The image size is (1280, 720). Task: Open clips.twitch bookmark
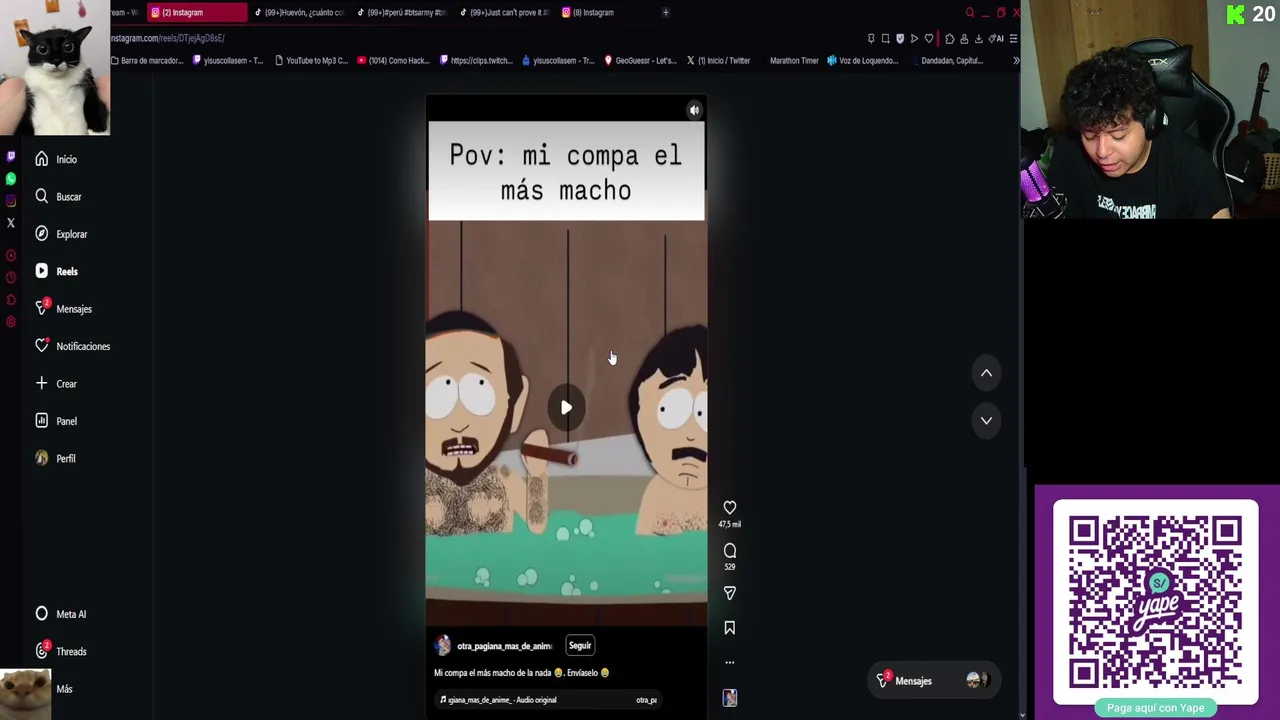(x=476, y=61)
